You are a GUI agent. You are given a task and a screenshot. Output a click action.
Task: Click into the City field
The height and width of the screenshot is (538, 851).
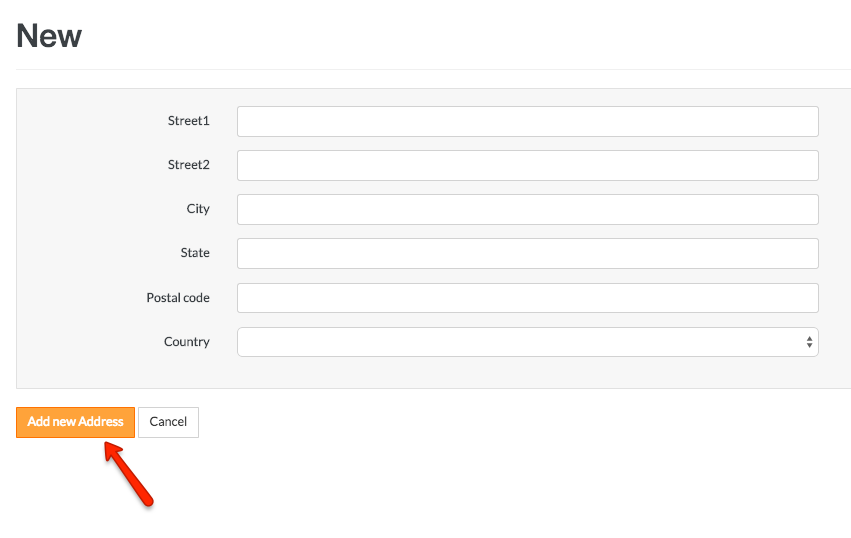click(527, 209)
